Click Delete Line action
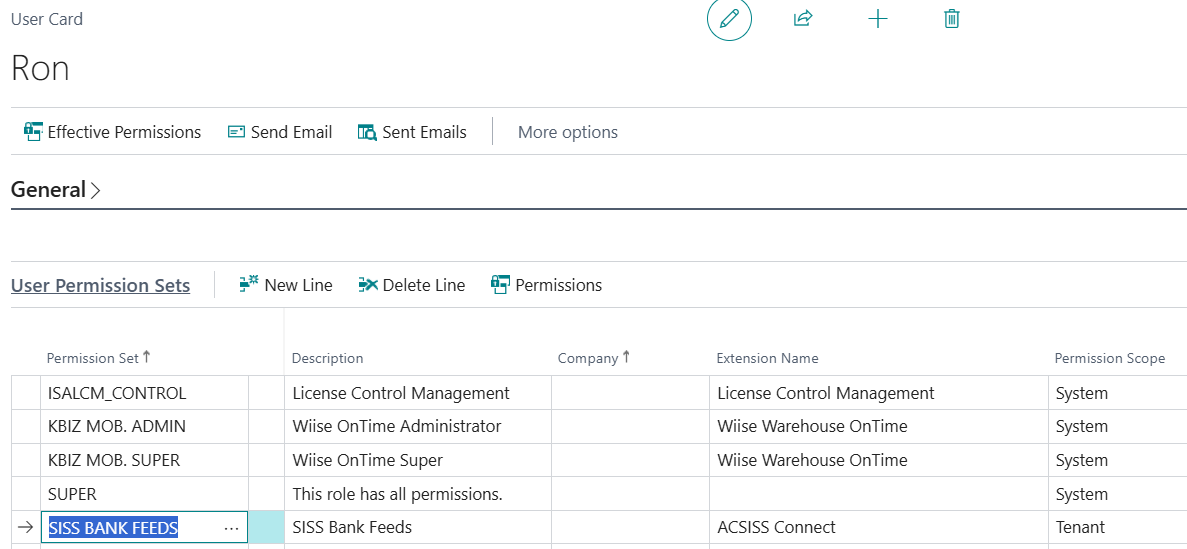 click(x=411, y=285)
